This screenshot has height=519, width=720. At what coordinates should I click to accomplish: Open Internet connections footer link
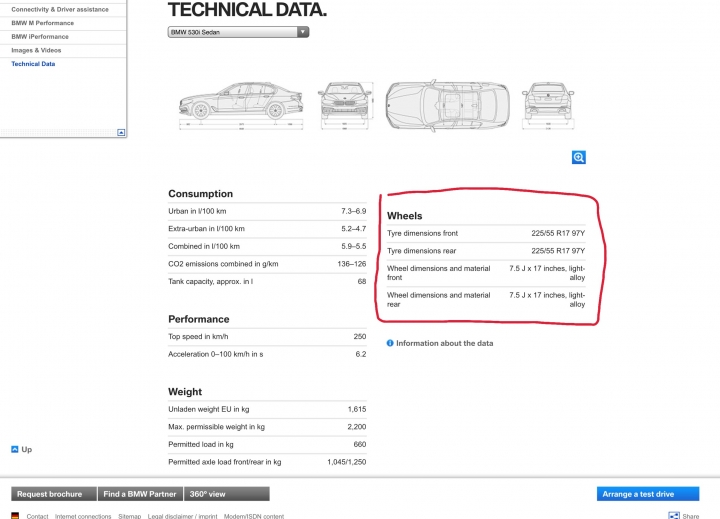[x=83, y=516]
